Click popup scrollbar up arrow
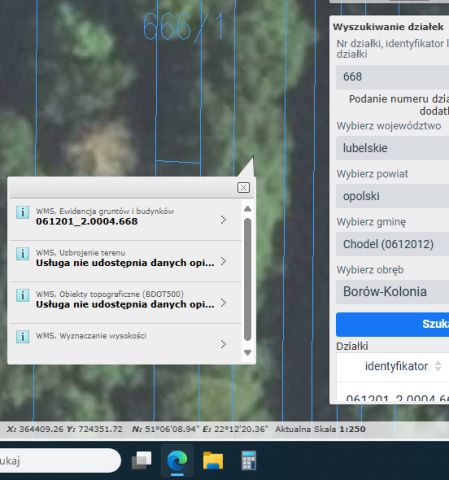This screenshot has width=449, height=480. point(247,209)
